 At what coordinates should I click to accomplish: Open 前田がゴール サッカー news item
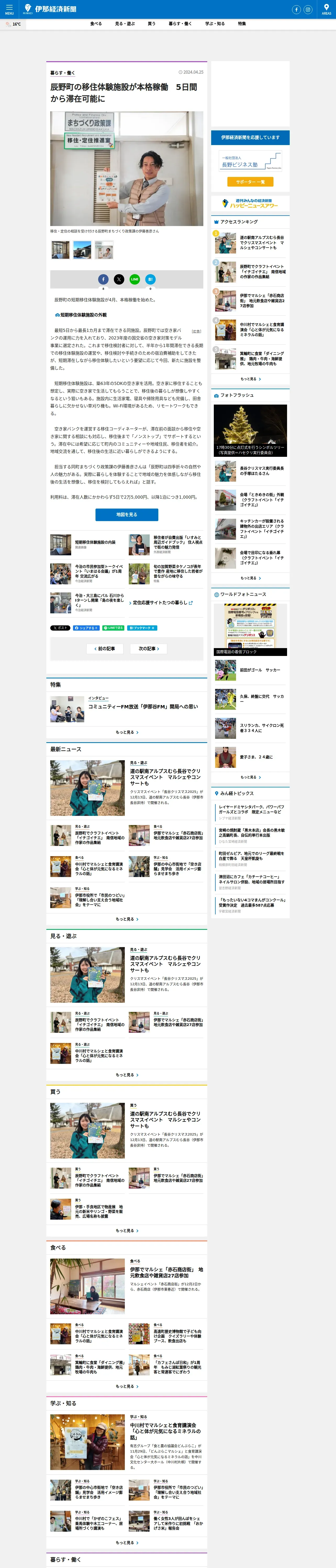click(x=250, y=670)
